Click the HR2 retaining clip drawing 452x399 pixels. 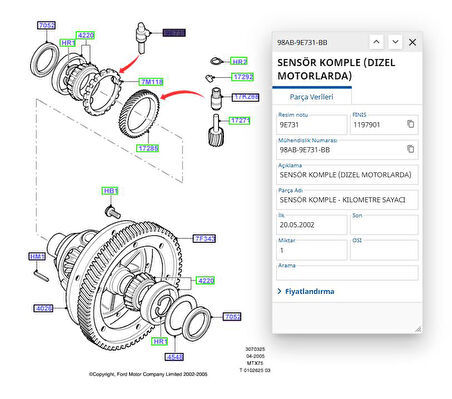pos(216,61)
